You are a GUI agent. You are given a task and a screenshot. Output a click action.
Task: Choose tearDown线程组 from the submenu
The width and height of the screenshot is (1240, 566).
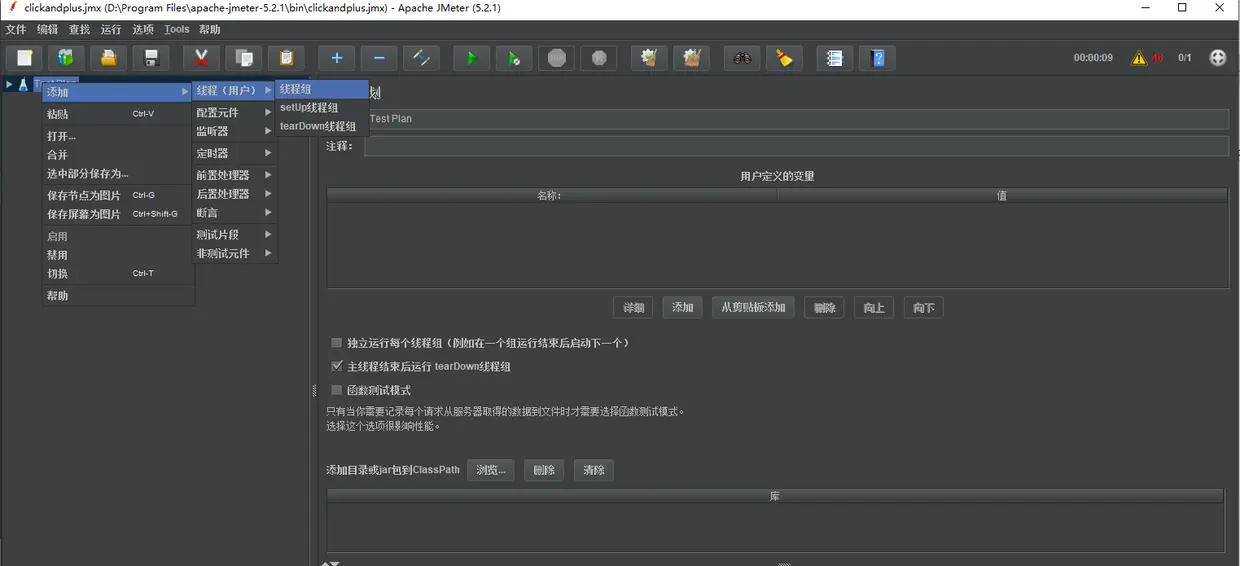[x=322, y=126]
